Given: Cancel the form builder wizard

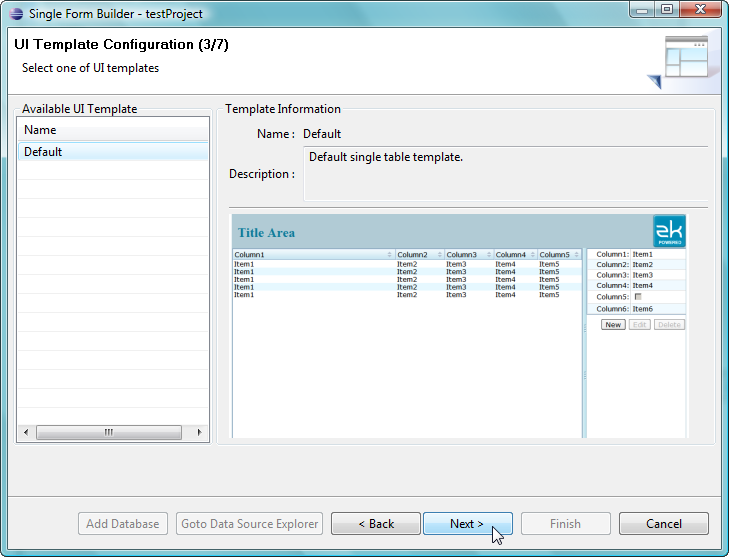Looking at the screenshot, I should pos(663,524).
